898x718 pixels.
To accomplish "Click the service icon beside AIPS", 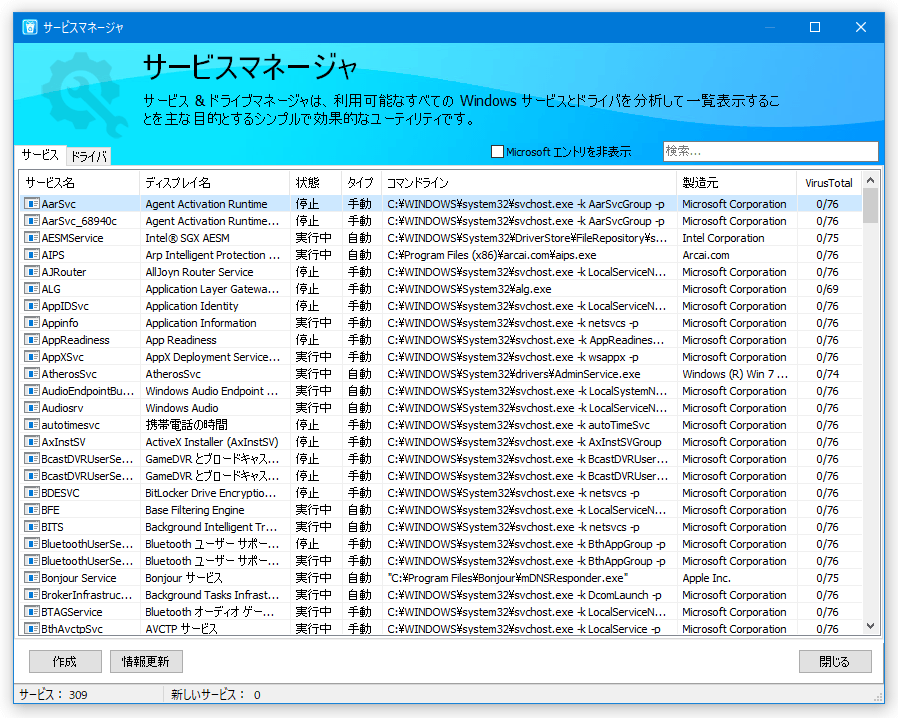I will (x=31, y=255).
